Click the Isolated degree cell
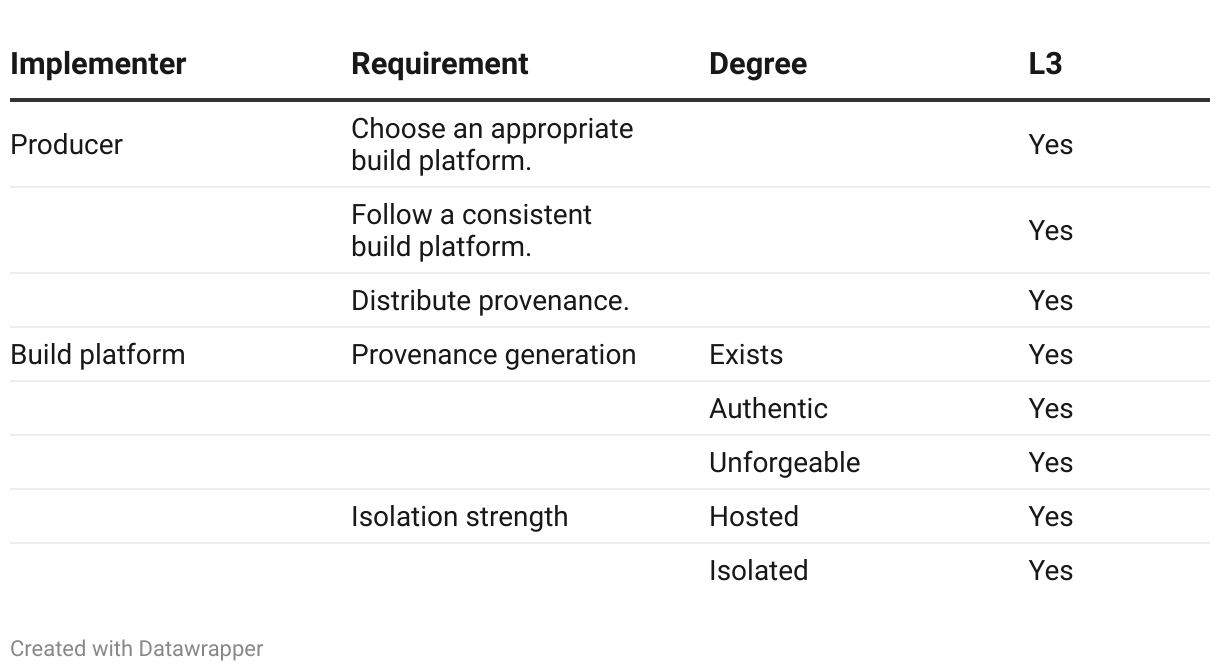The height and width of the screenshot is (672, 1220). click(758, 571)
